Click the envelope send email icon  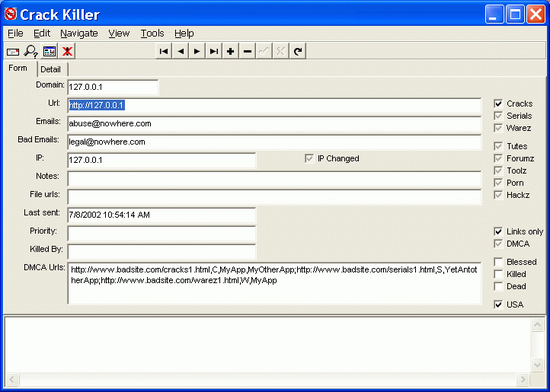tap(13, 52)
